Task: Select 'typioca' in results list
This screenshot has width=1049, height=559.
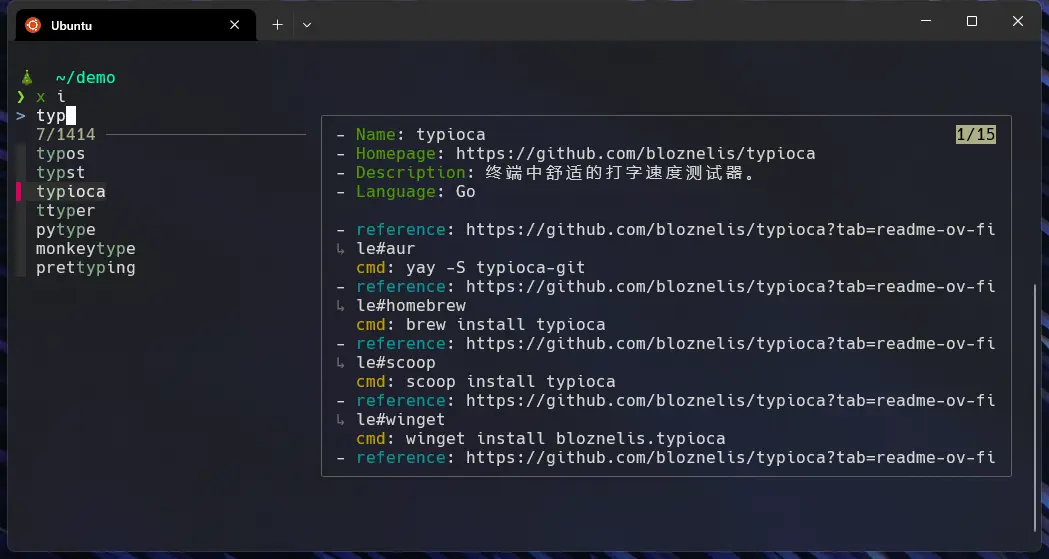Action: coord(70,192)
